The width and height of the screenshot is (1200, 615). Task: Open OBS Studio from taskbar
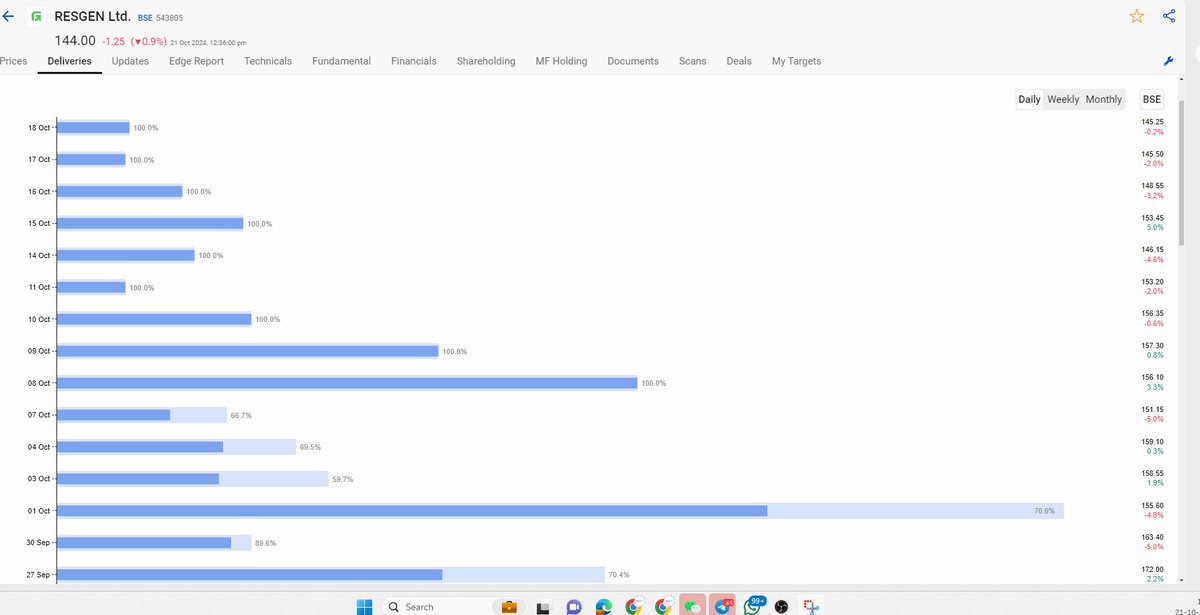(783, 606)
